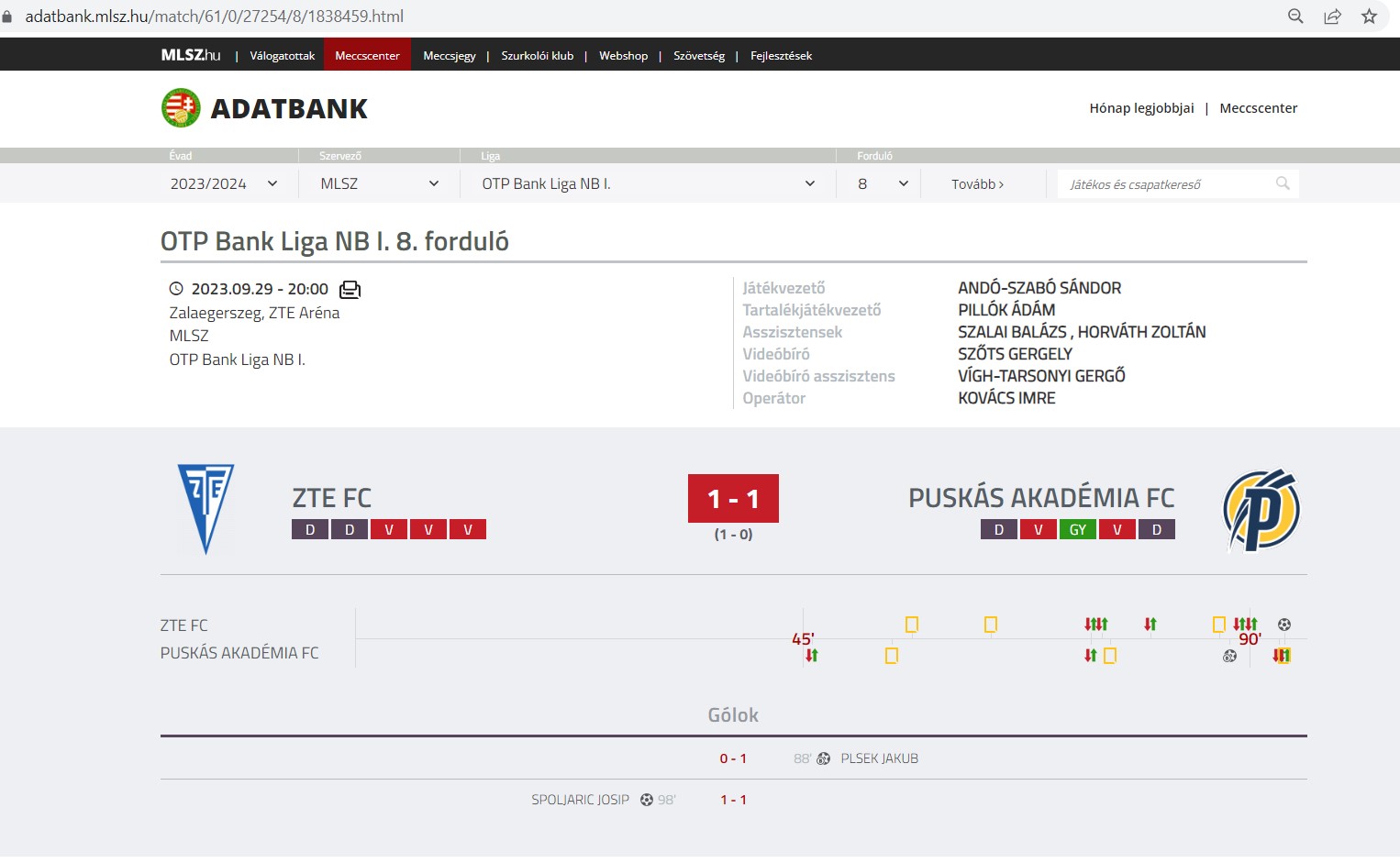The image size is (1400, 863).
Task: Open the ZTE FC club crest
Action: click(x=206, y=509)
